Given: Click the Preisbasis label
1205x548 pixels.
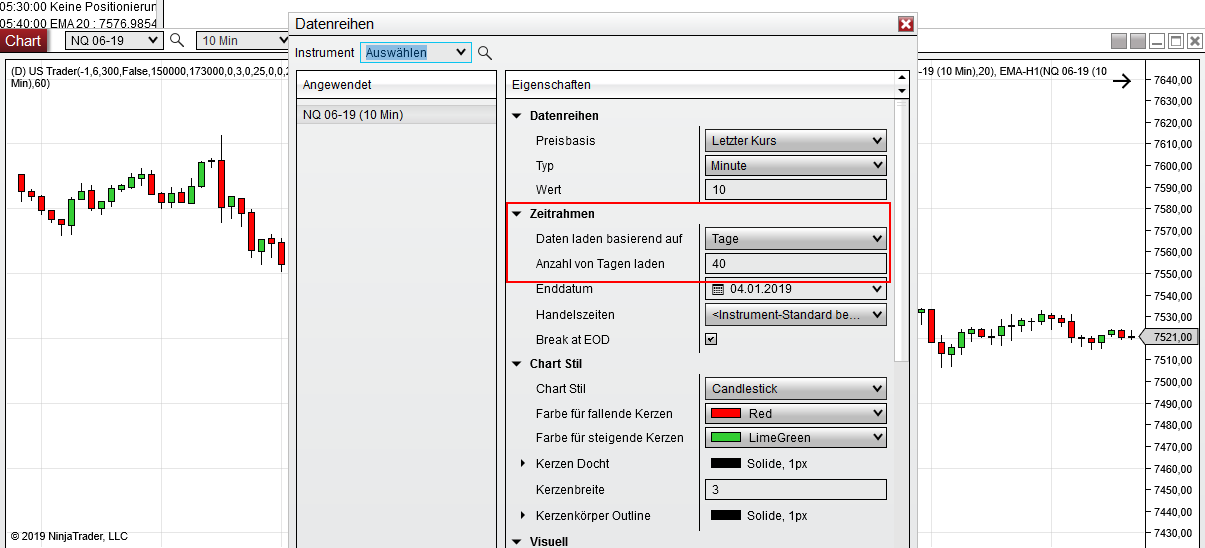Looking at the screenshot, I should [566, 141].
